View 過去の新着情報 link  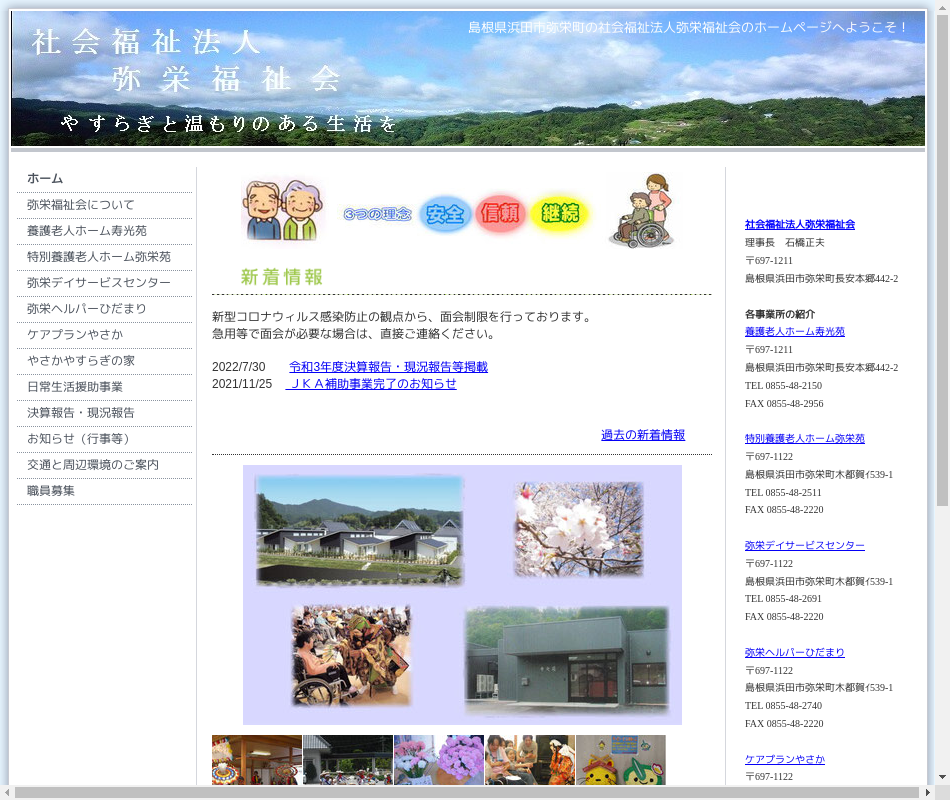pyautogui.click(x=643, y=435)
